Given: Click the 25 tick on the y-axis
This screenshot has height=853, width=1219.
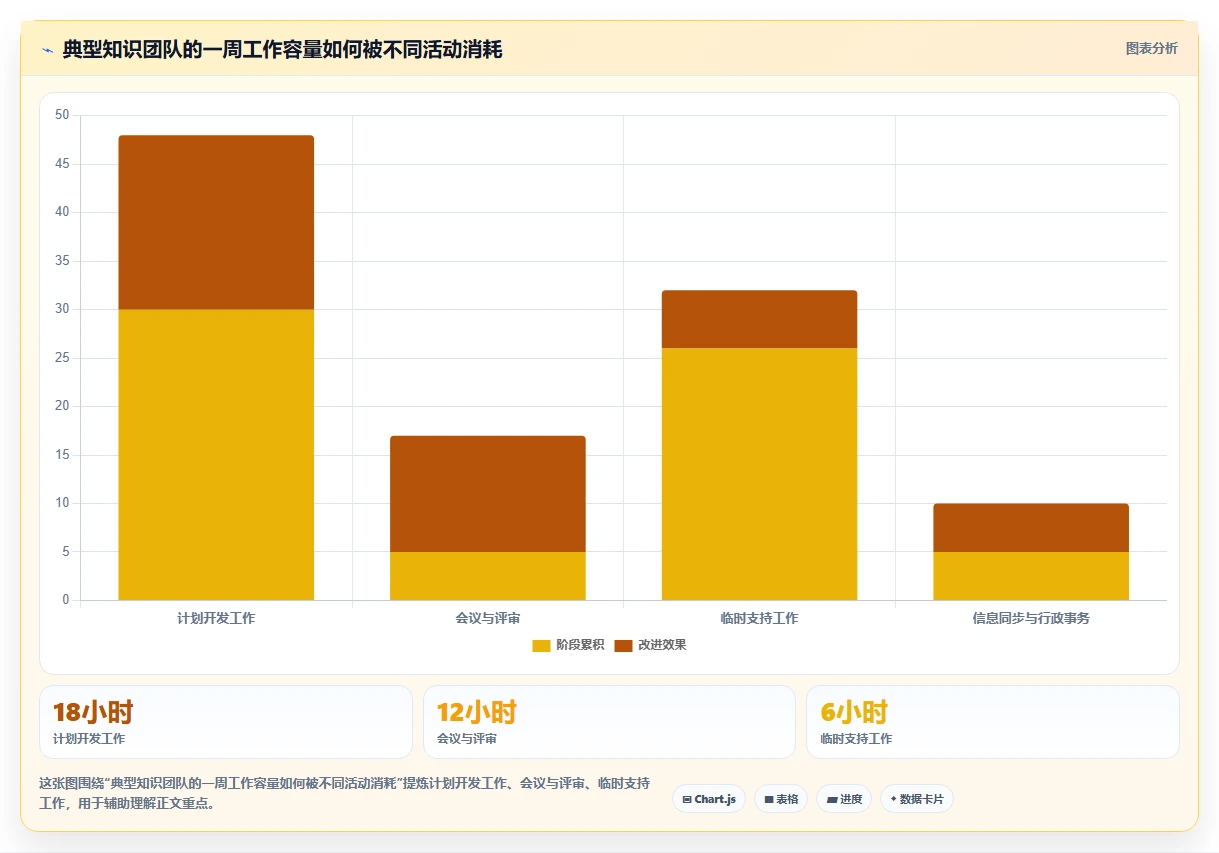Looking at the screenshot, I should tap(62, 358).
